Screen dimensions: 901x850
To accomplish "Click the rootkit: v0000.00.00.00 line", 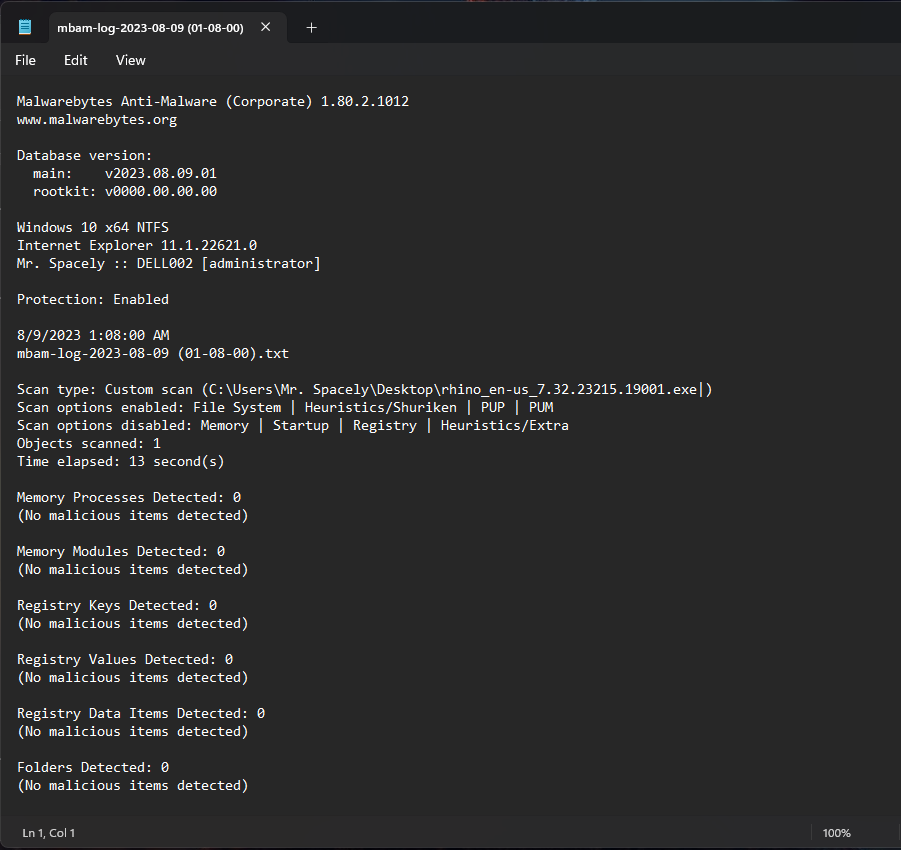I will [125, 191].
